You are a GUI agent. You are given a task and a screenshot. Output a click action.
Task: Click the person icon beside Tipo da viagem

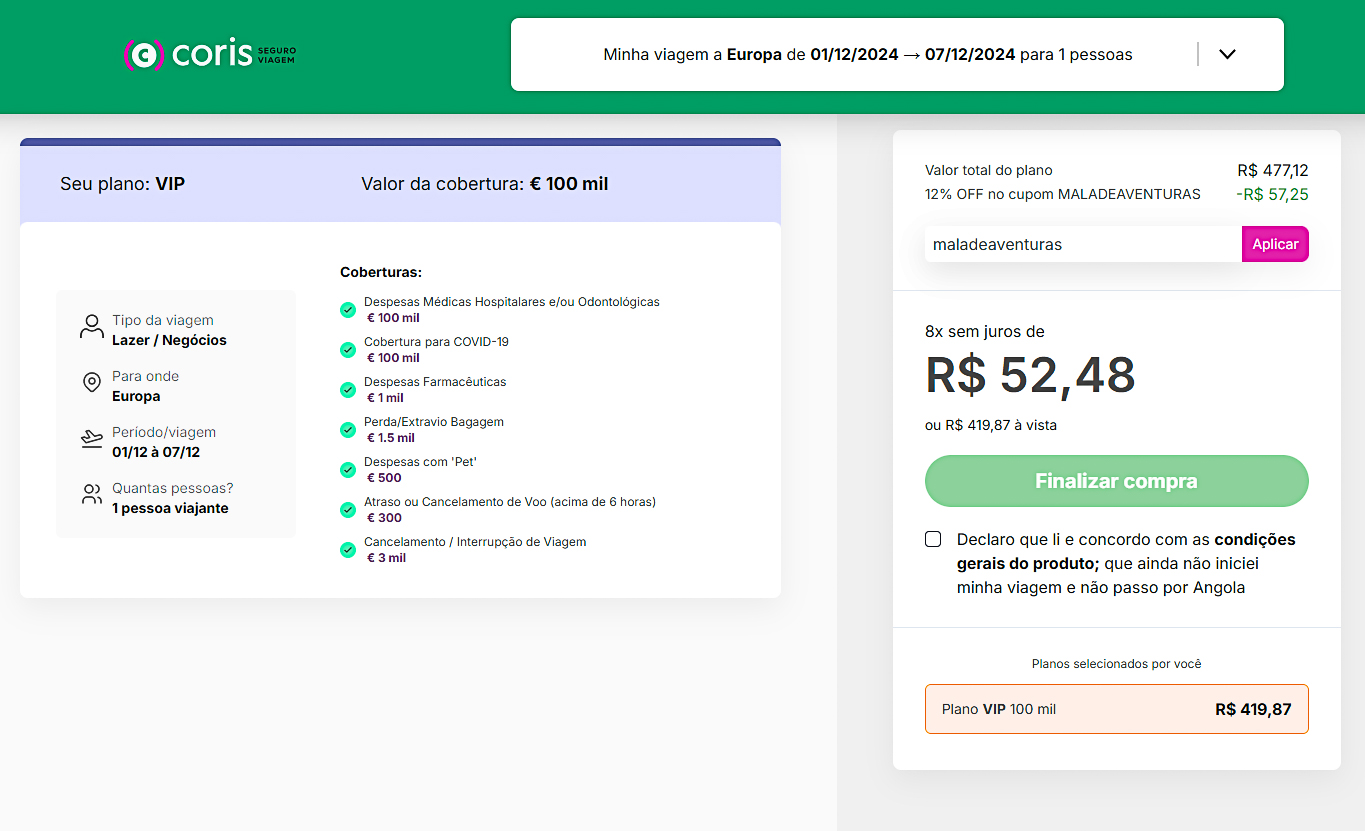[x=92, y=327]
